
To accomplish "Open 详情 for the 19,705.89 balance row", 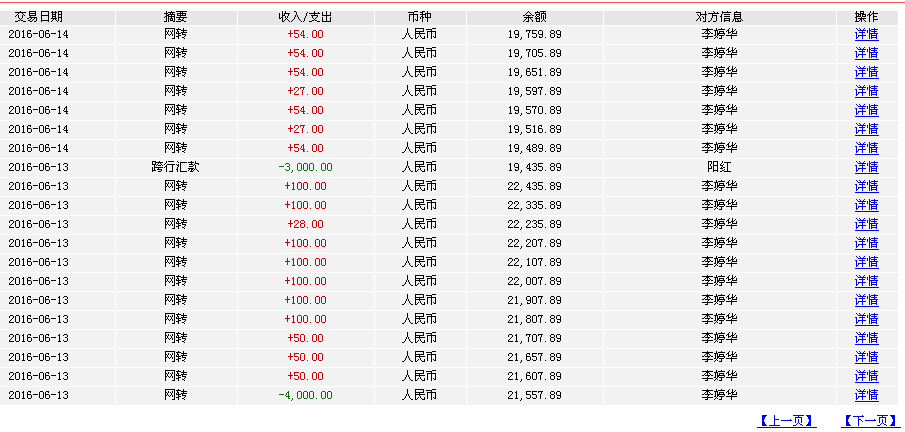I will pyautogui.click(x=866, y=53).
